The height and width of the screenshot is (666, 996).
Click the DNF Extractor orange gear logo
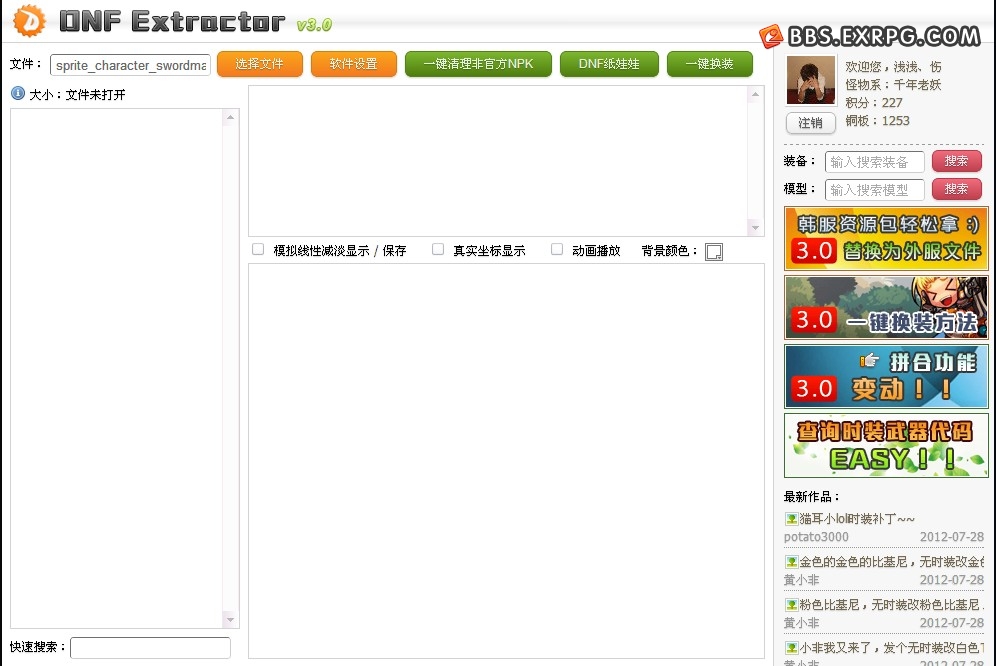29,20
